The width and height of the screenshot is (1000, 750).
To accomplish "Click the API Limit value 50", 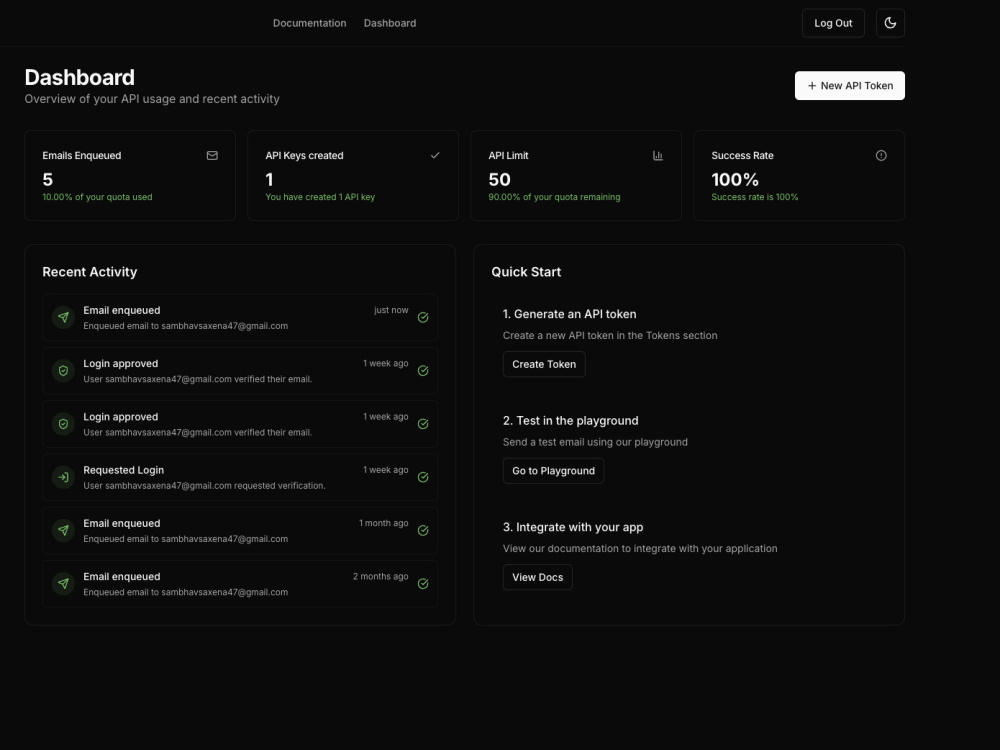I will point(499,179).
